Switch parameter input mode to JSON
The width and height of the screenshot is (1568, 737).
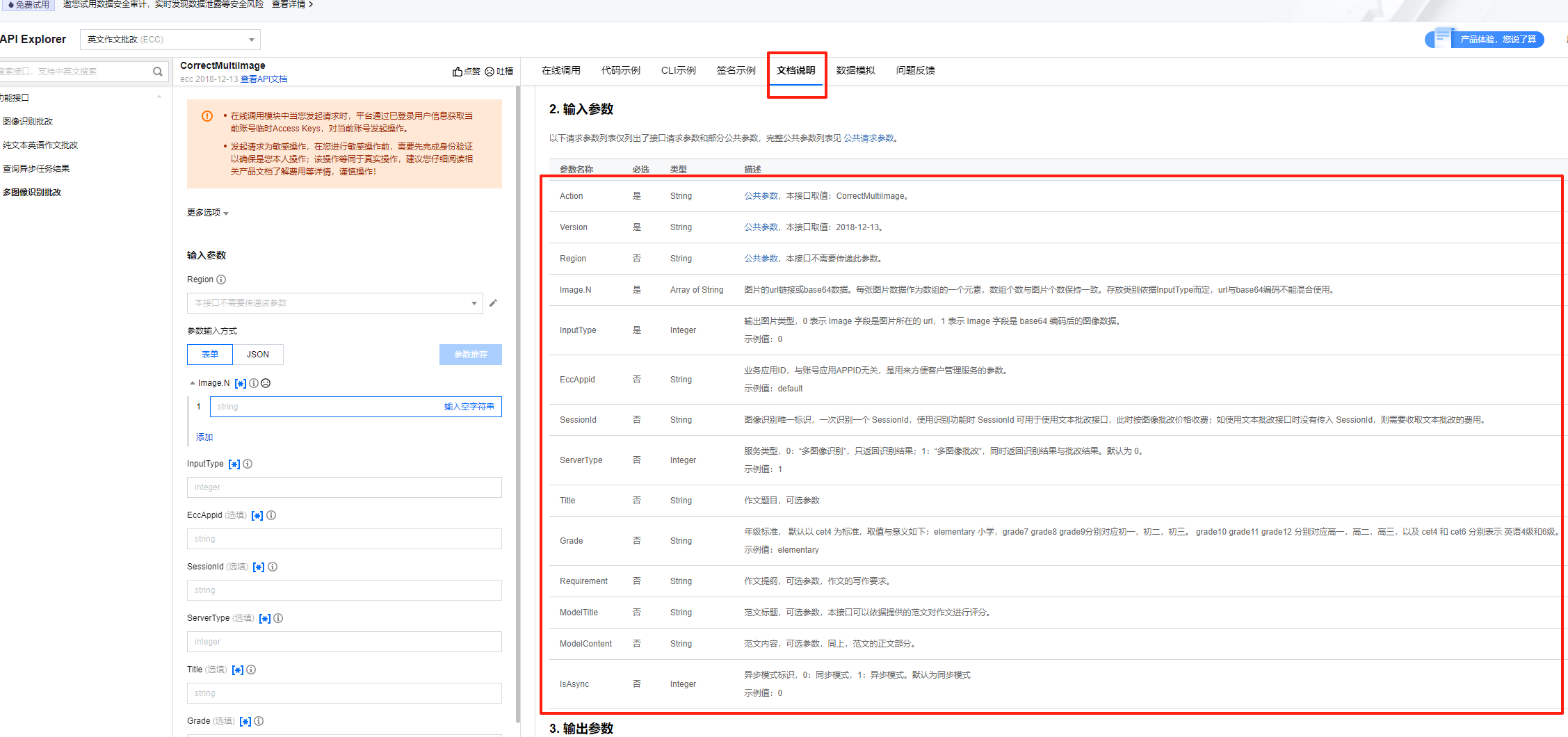pyautogui.click(x=258, y=355)
